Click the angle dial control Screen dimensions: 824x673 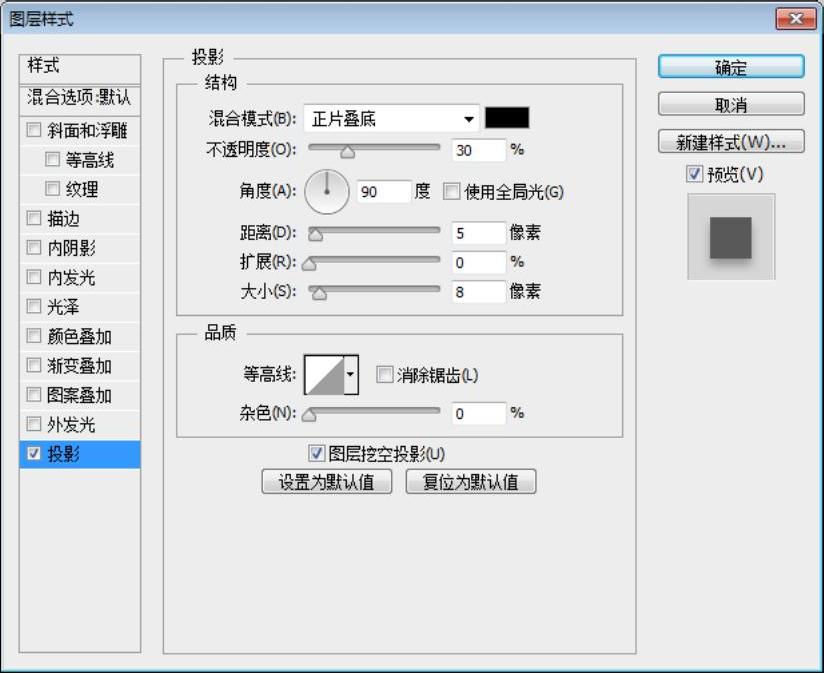pos(327,192)
